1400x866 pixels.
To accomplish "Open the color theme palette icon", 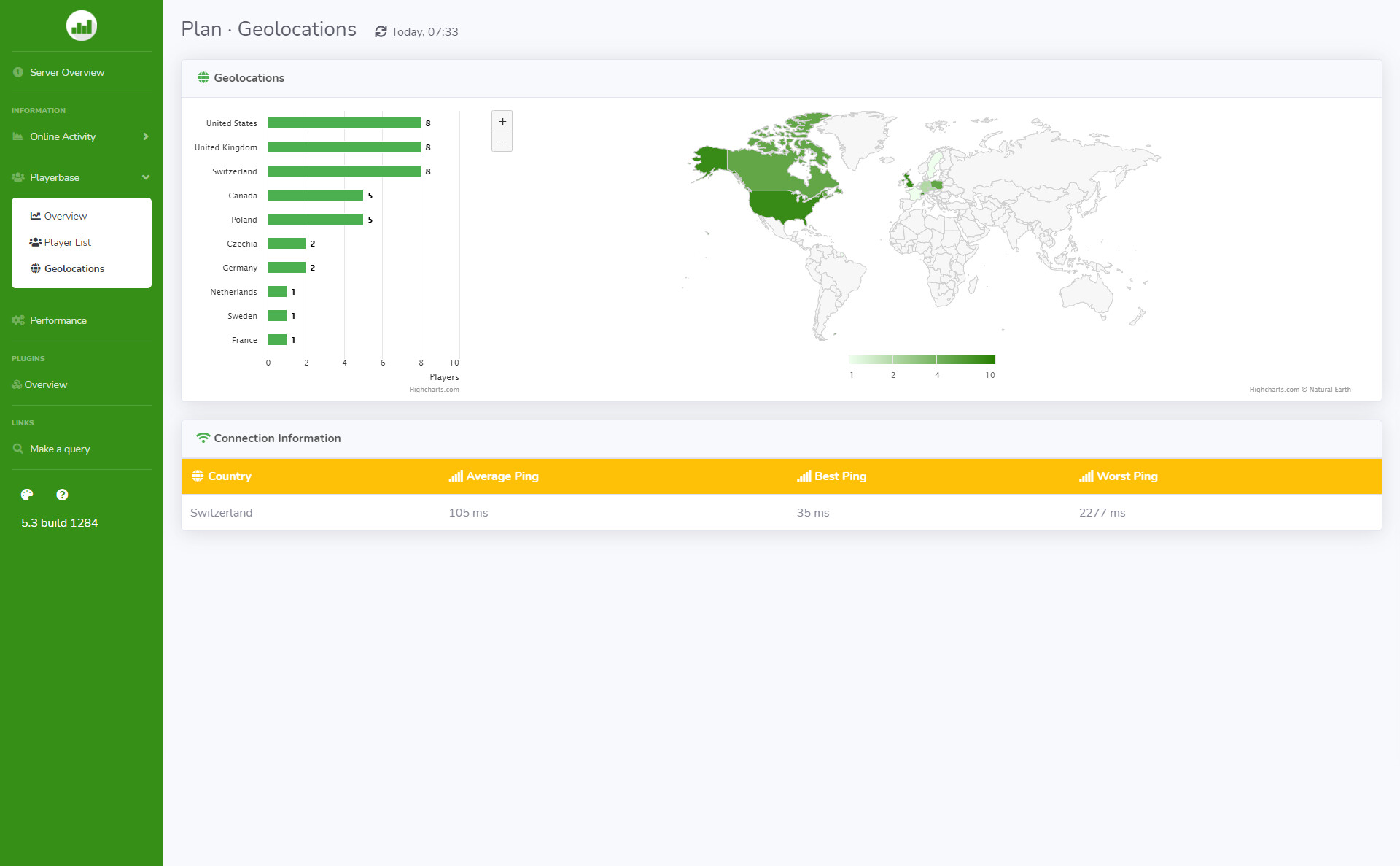I will [x=27, y=495].
